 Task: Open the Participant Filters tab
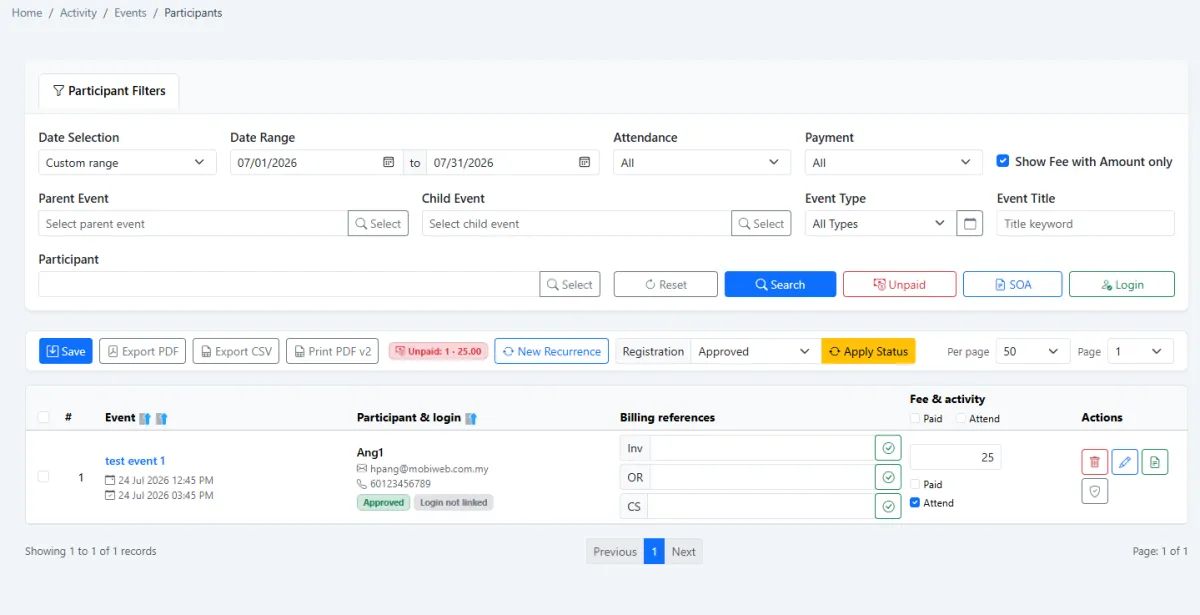click(109, 90)
